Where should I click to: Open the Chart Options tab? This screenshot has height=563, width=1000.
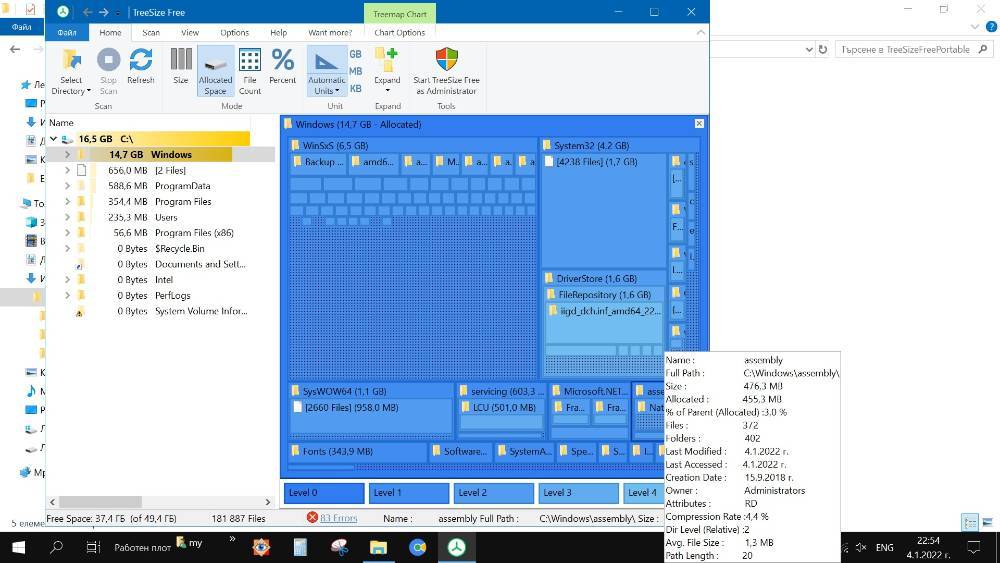tap(399, 33)
